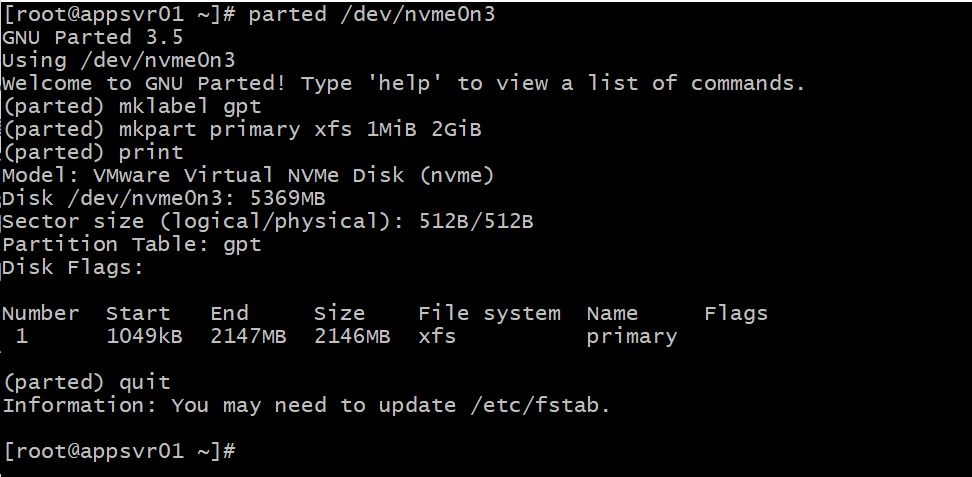Click the 'primary' name in the partition row
The image size is (972, 477).
click(632, 336)
